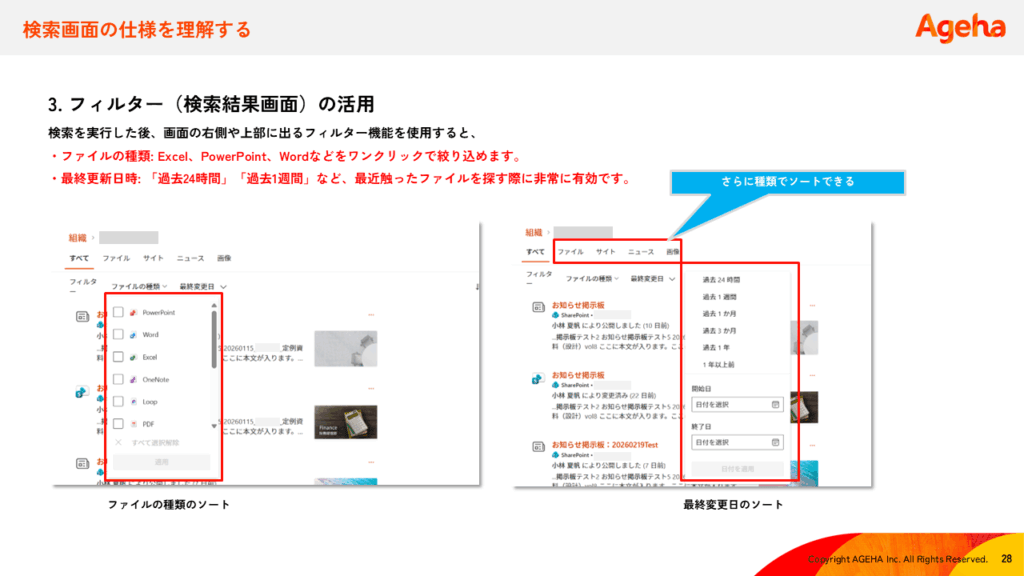Click the X icon beside すべて選択解除
1024x576 pixels.
tap(118, 442)
